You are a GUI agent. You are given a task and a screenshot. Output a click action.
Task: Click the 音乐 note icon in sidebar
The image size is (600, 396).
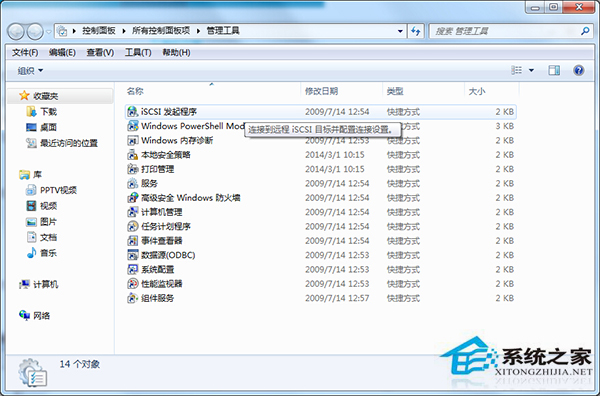click(x=31, y=253)
